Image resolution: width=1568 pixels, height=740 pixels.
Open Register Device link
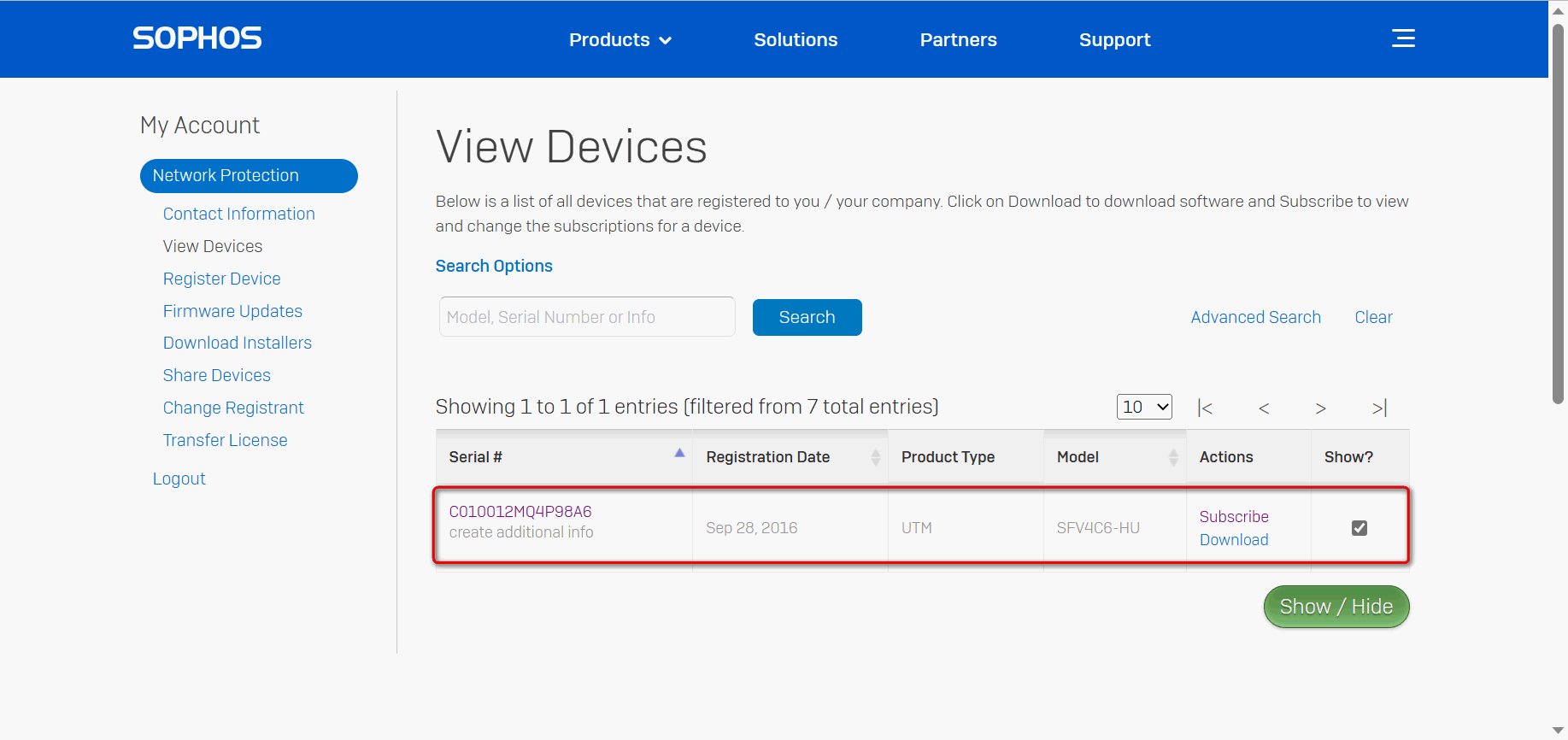click(221, 279)
